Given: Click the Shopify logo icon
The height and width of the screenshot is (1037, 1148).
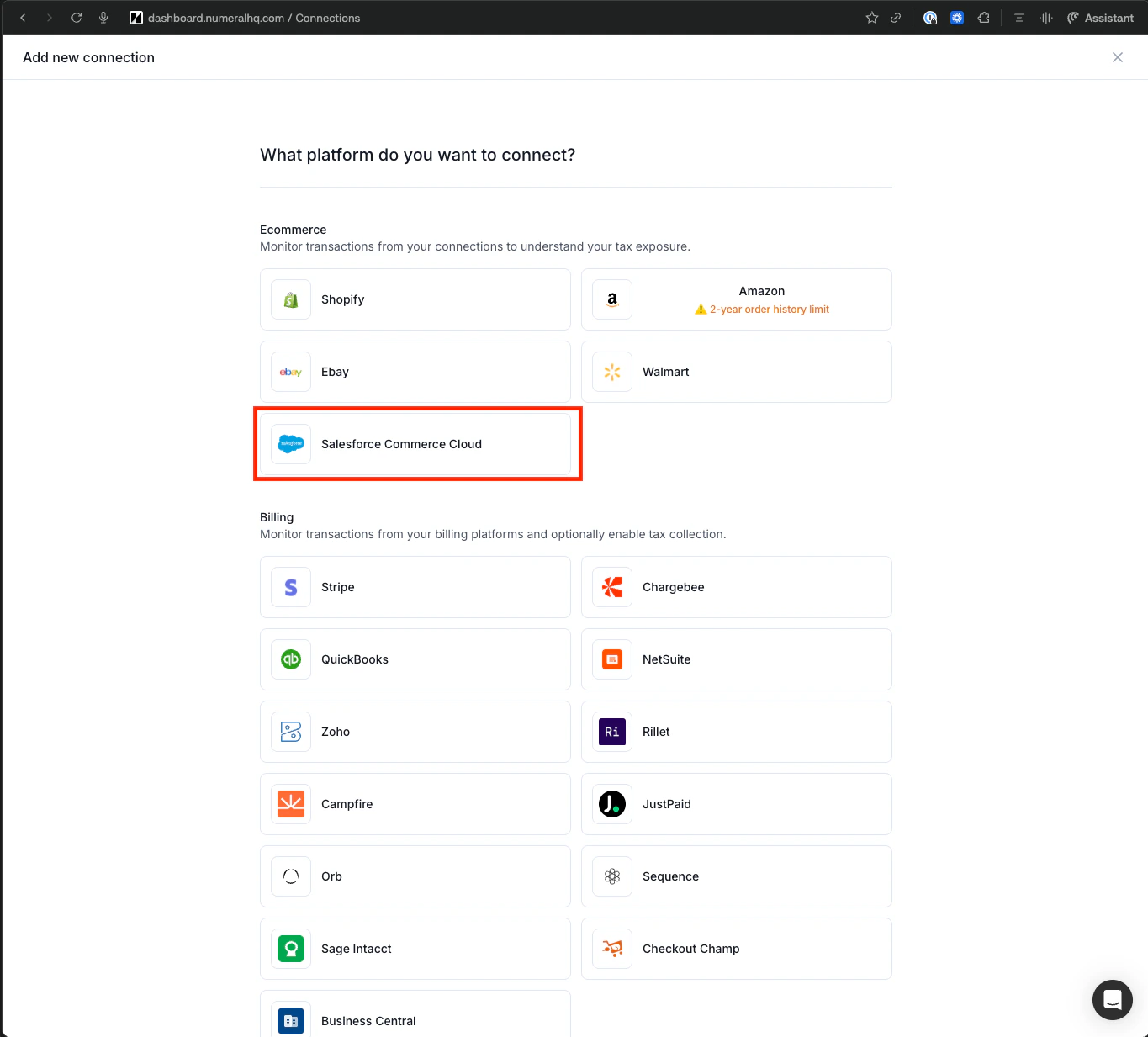Looking at the screenshot, I should 291,299.
